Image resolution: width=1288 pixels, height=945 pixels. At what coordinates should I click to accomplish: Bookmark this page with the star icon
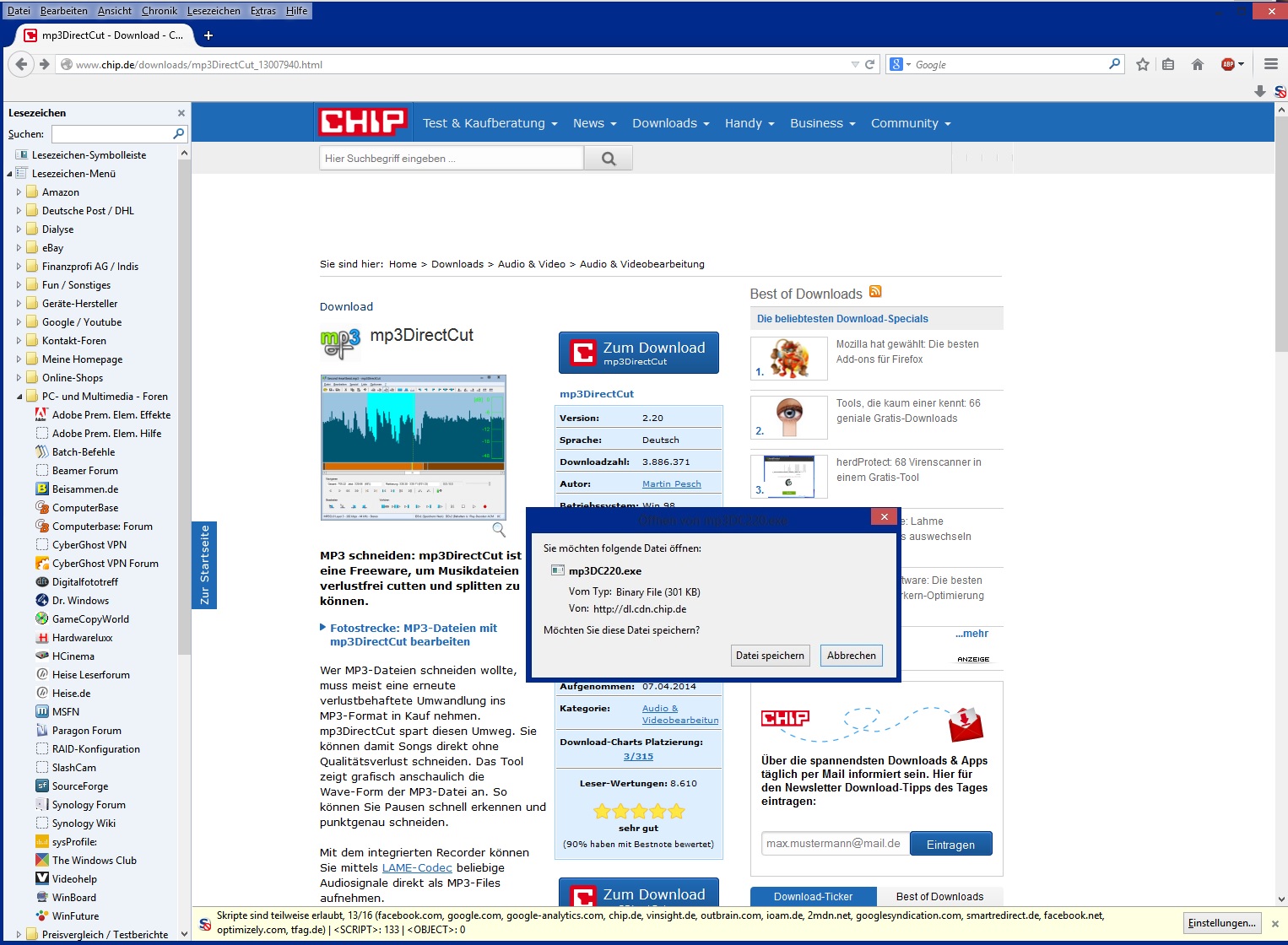[x=1143, y=64]
